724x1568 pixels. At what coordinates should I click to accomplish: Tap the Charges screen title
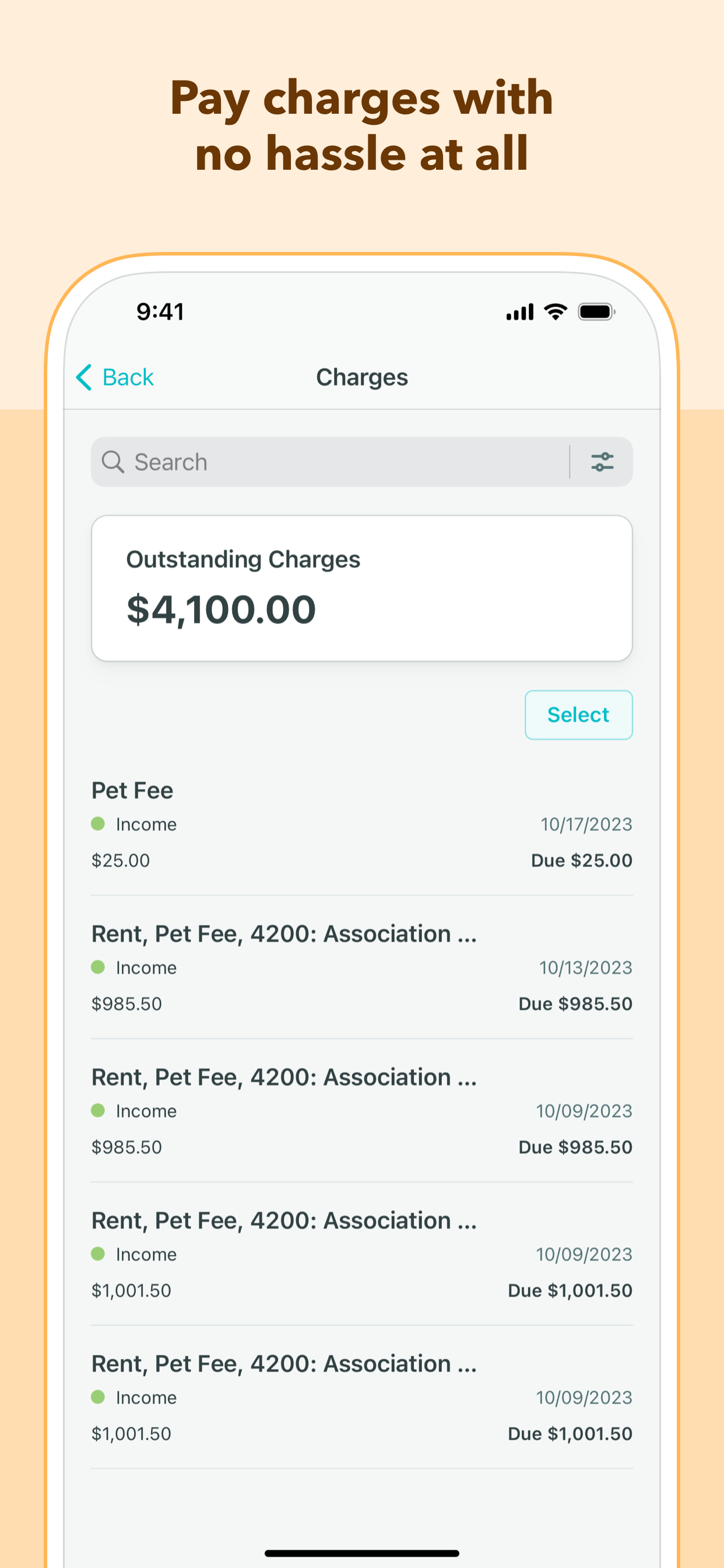(x=362, y=377)
